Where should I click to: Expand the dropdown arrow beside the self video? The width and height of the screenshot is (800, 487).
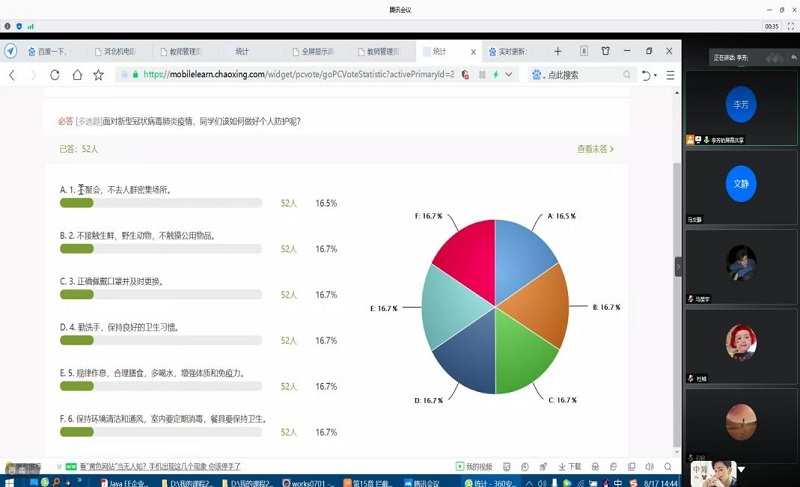(741, 469)
